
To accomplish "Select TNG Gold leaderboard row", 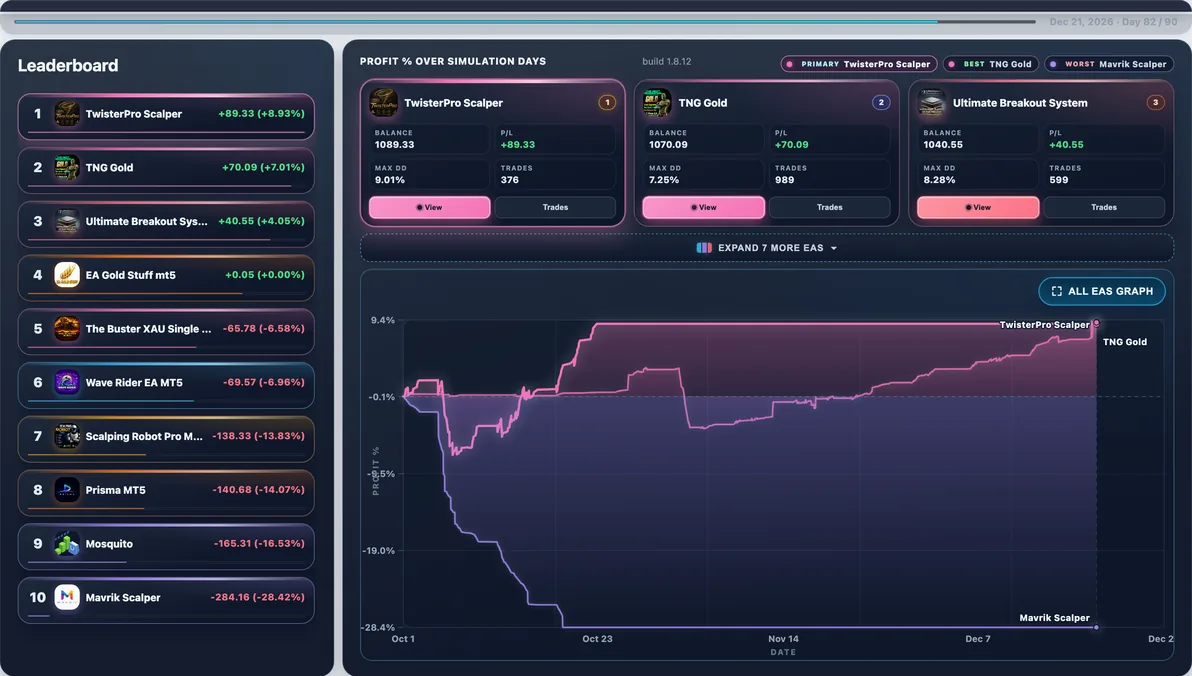I will [166, 170].
